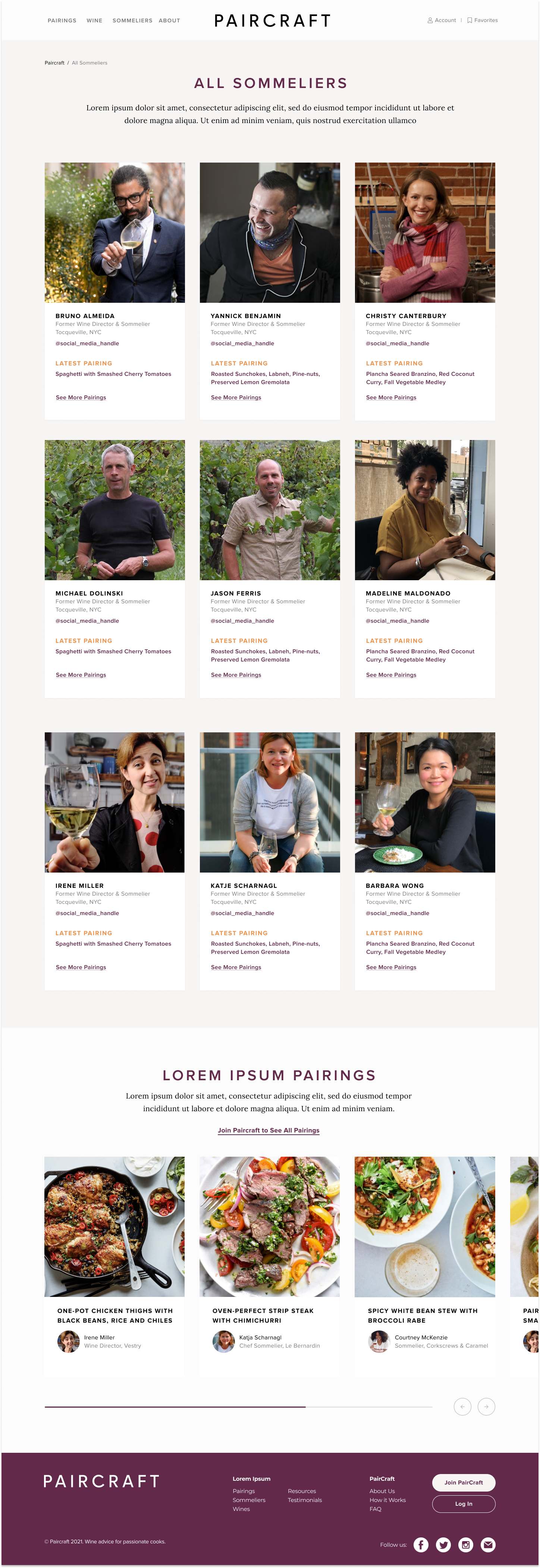Open Irene Miller's sommelier photo
Screen dimensions: 540x1568
click(114, 802)
